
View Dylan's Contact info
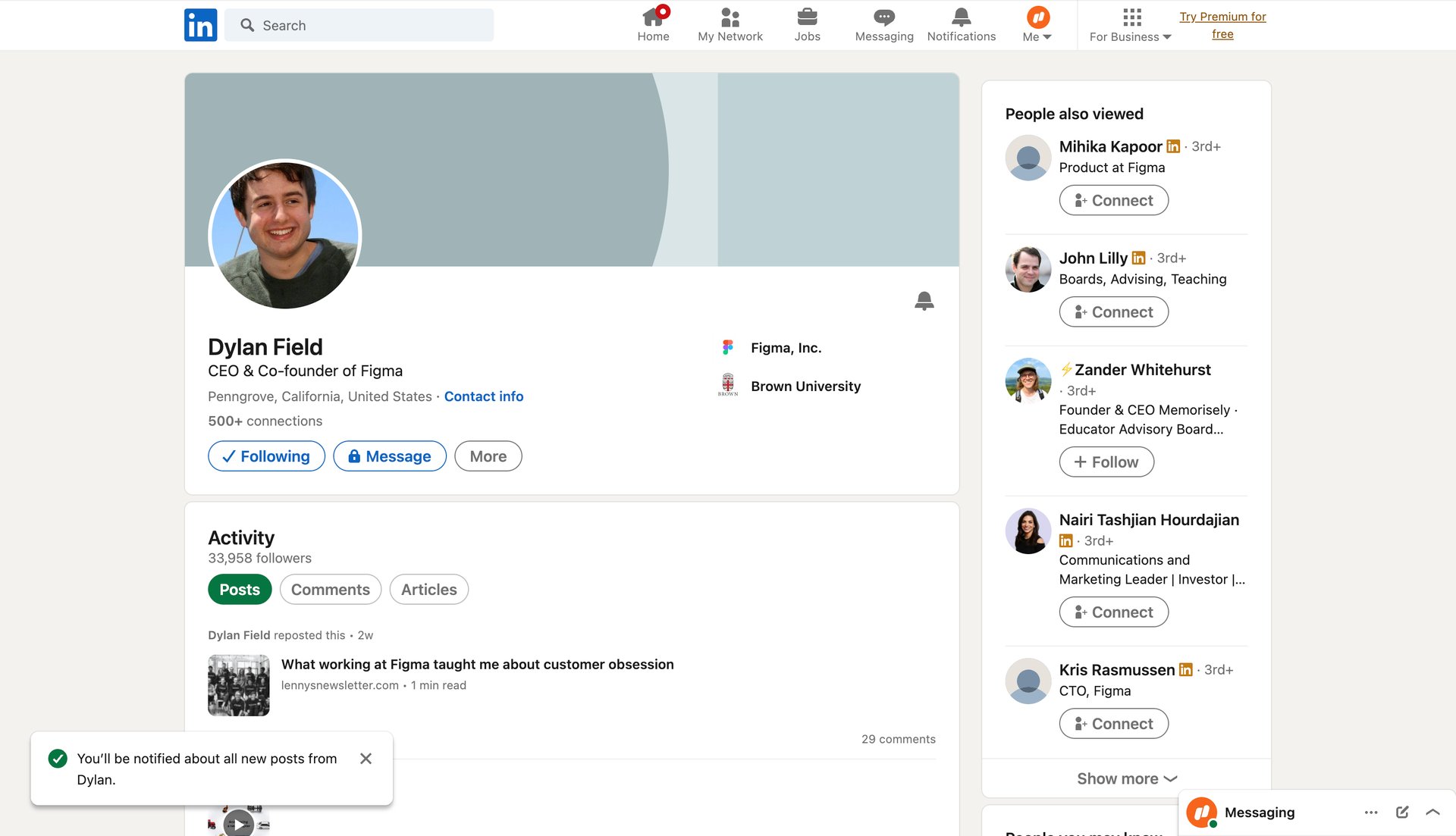[483, 396]
